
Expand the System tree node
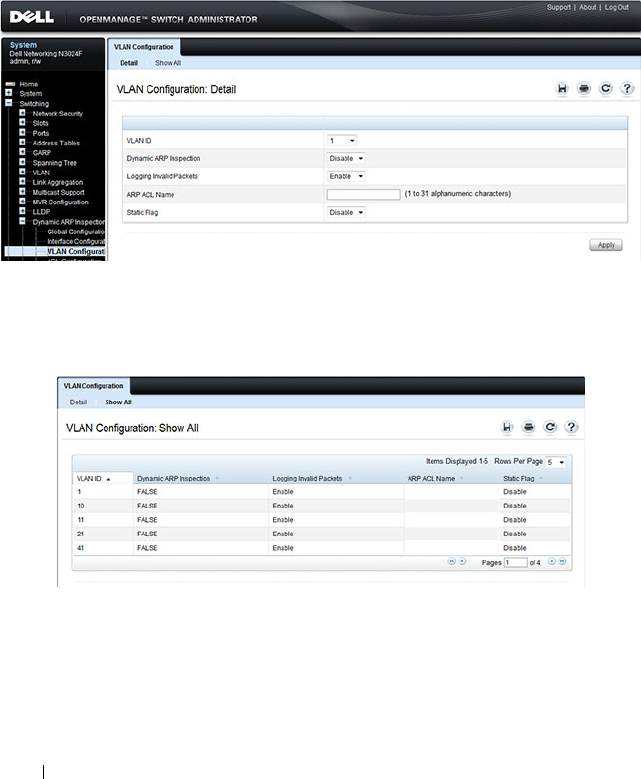8,93
